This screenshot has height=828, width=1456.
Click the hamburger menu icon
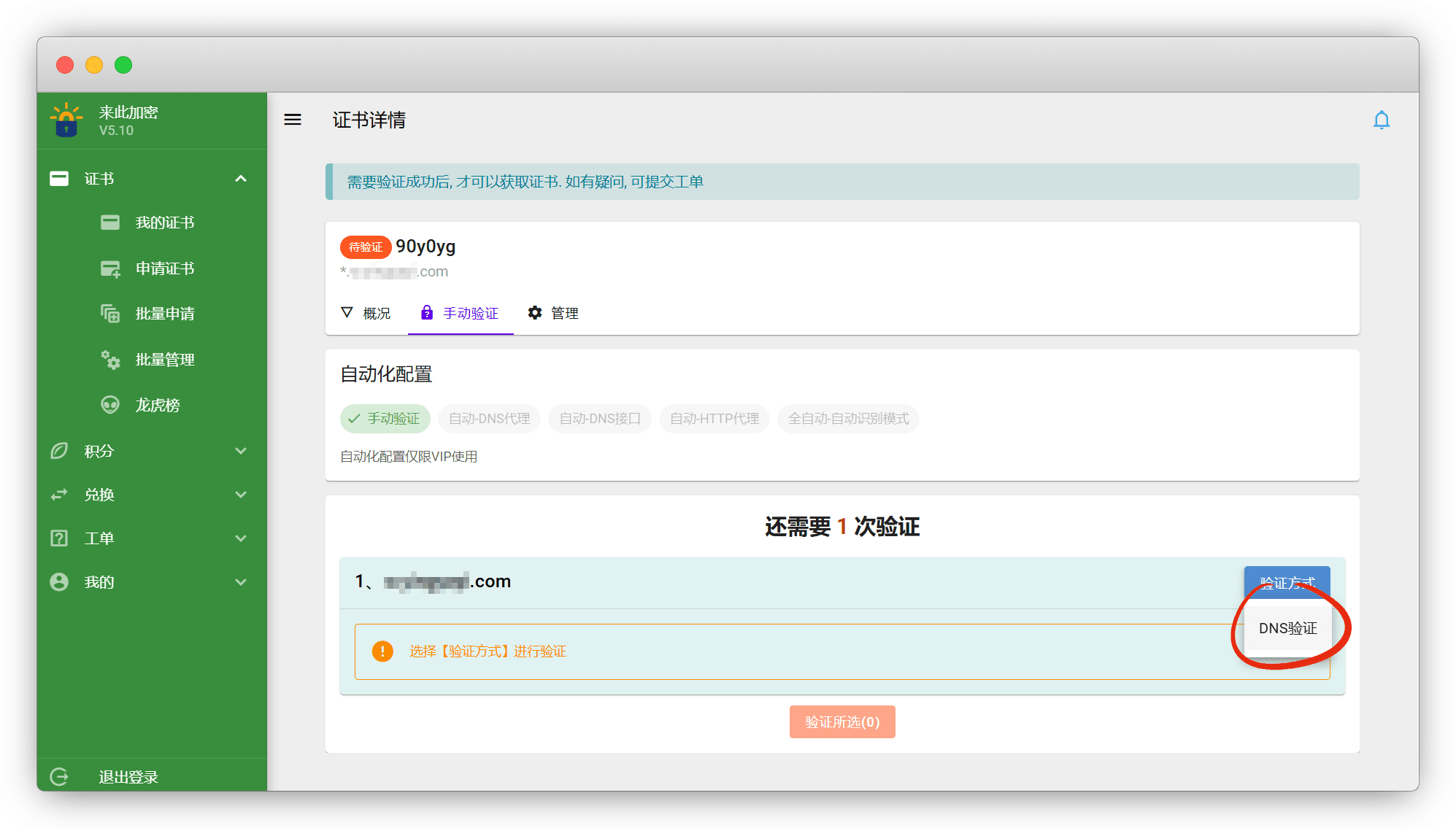click(x=293, y=120)
